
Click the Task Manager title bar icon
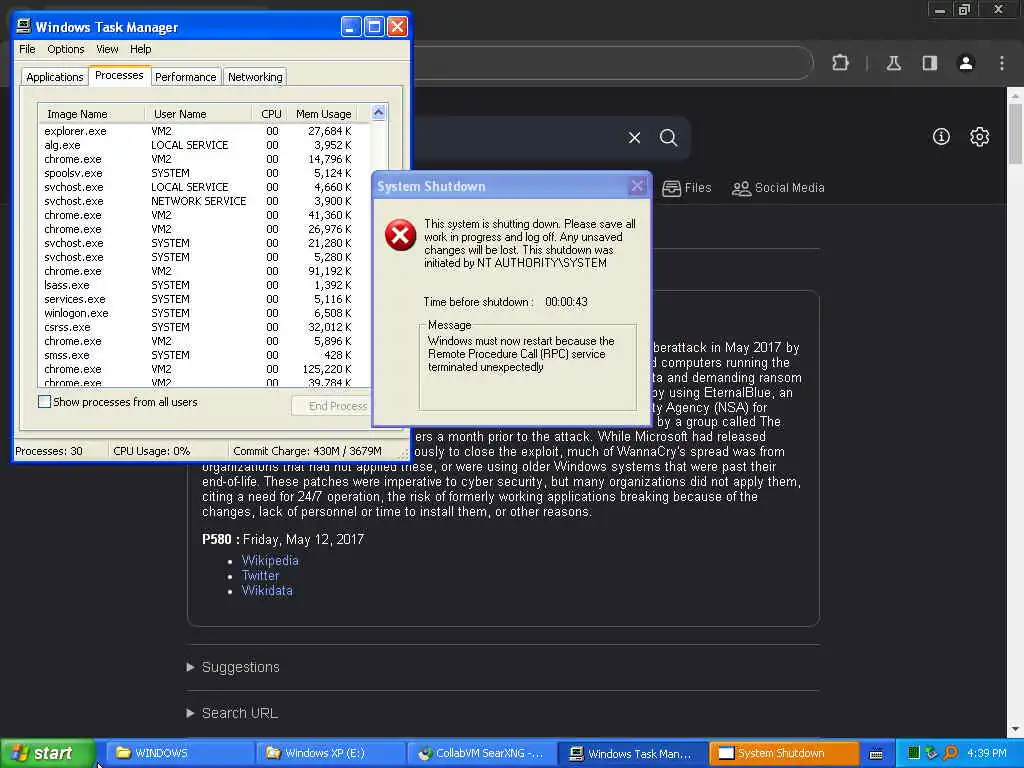tap(24, 26)
